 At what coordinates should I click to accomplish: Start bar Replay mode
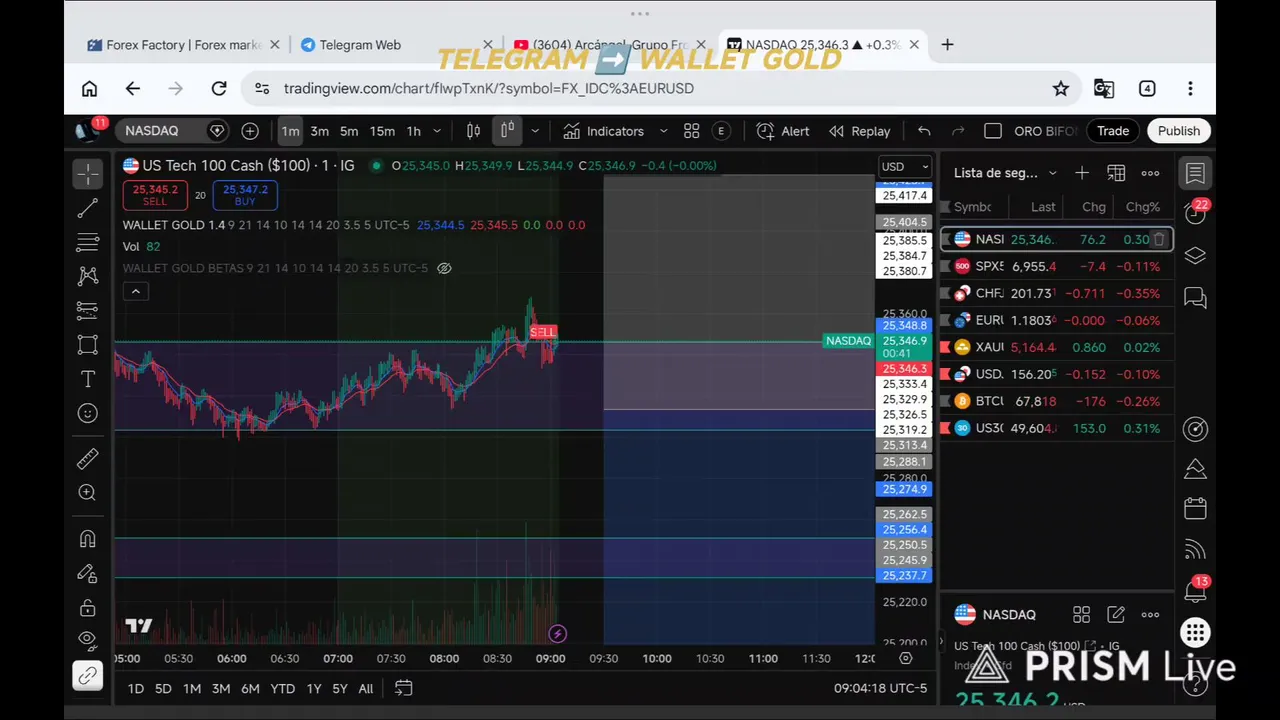[859, 131]
